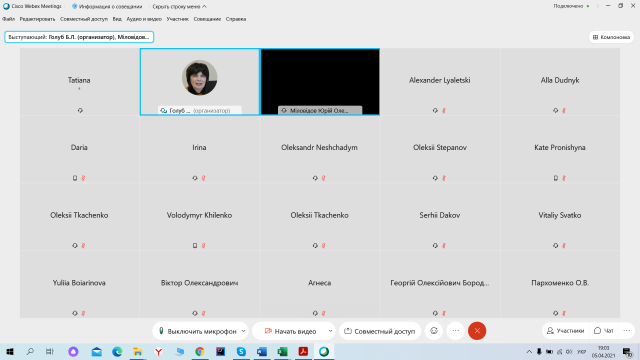Click muted mic icon on Vitaliy Svatko tile
640x360 pixels.
click(564, 246)
